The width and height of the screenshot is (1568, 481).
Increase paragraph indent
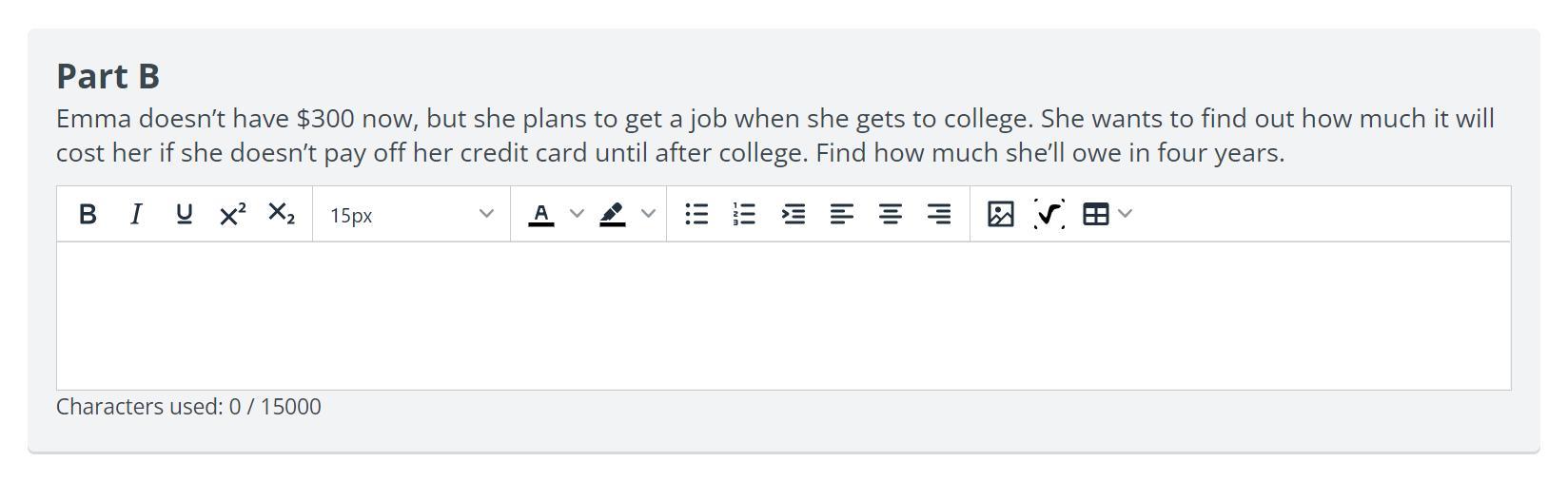pos(794,214)
